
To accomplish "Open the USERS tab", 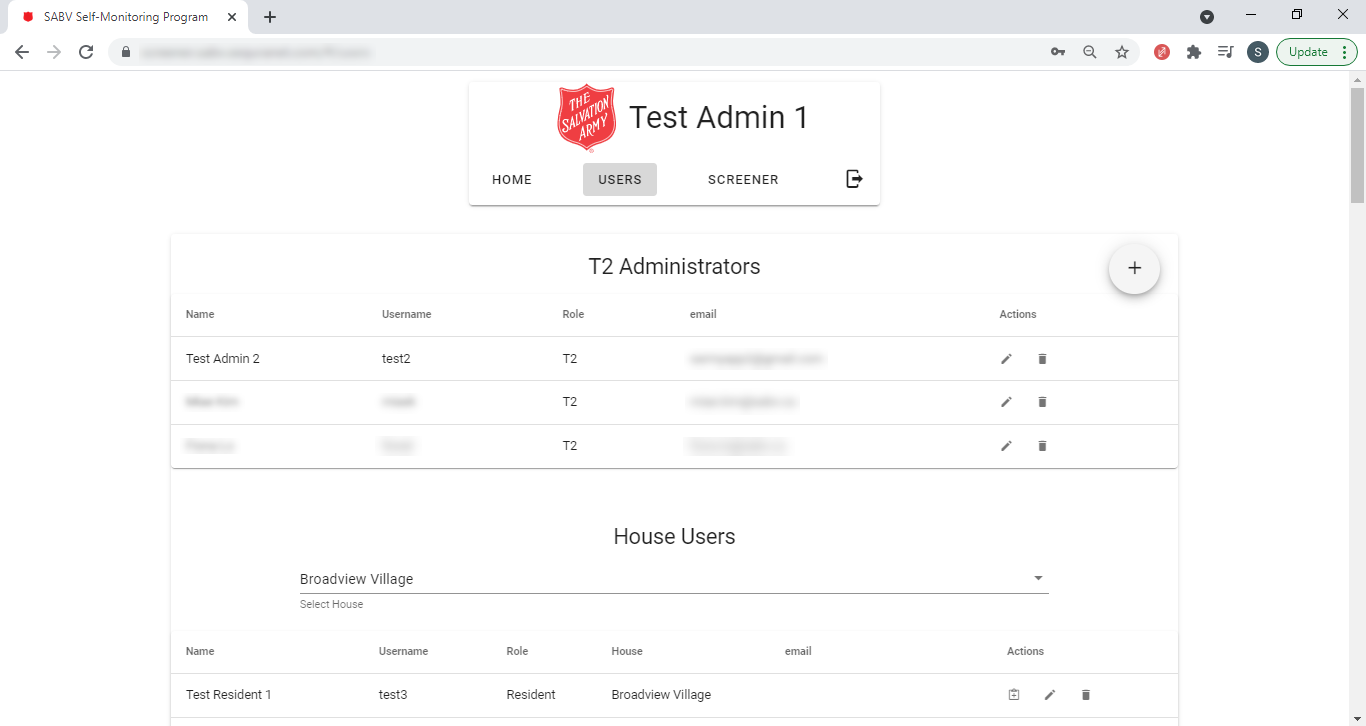I will coord(620,180).
